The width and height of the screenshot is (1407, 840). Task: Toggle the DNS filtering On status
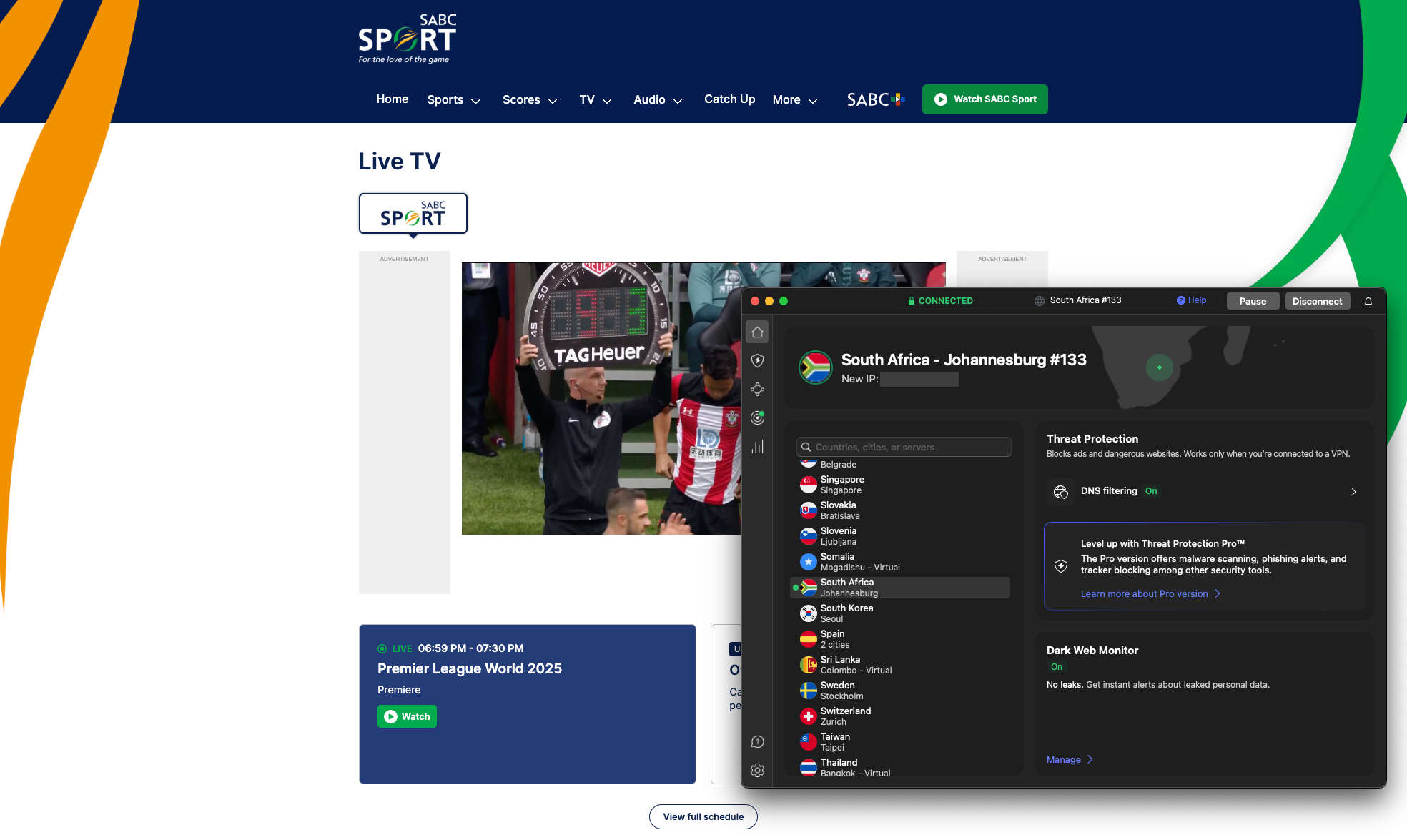point(1151,491)
